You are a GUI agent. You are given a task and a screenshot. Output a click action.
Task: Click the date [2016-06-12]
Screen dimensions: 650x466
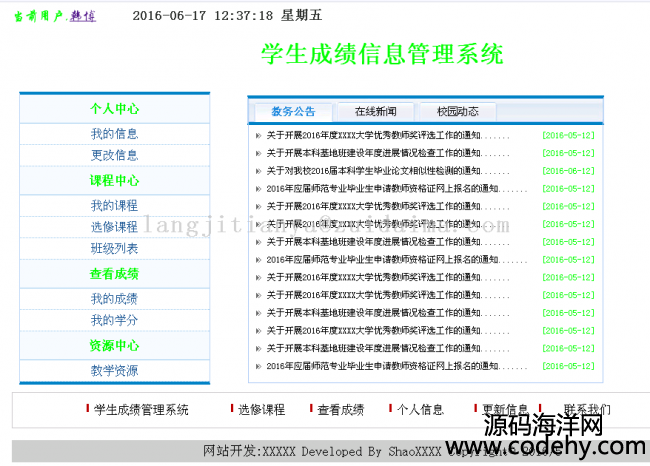tap(568, 171)
